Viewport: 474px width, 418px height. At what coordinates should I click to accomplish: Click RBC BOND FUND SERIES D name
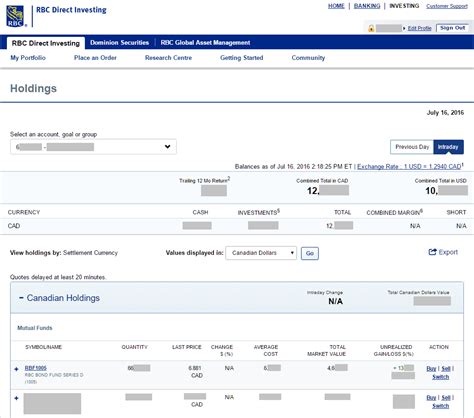[54, 375]
